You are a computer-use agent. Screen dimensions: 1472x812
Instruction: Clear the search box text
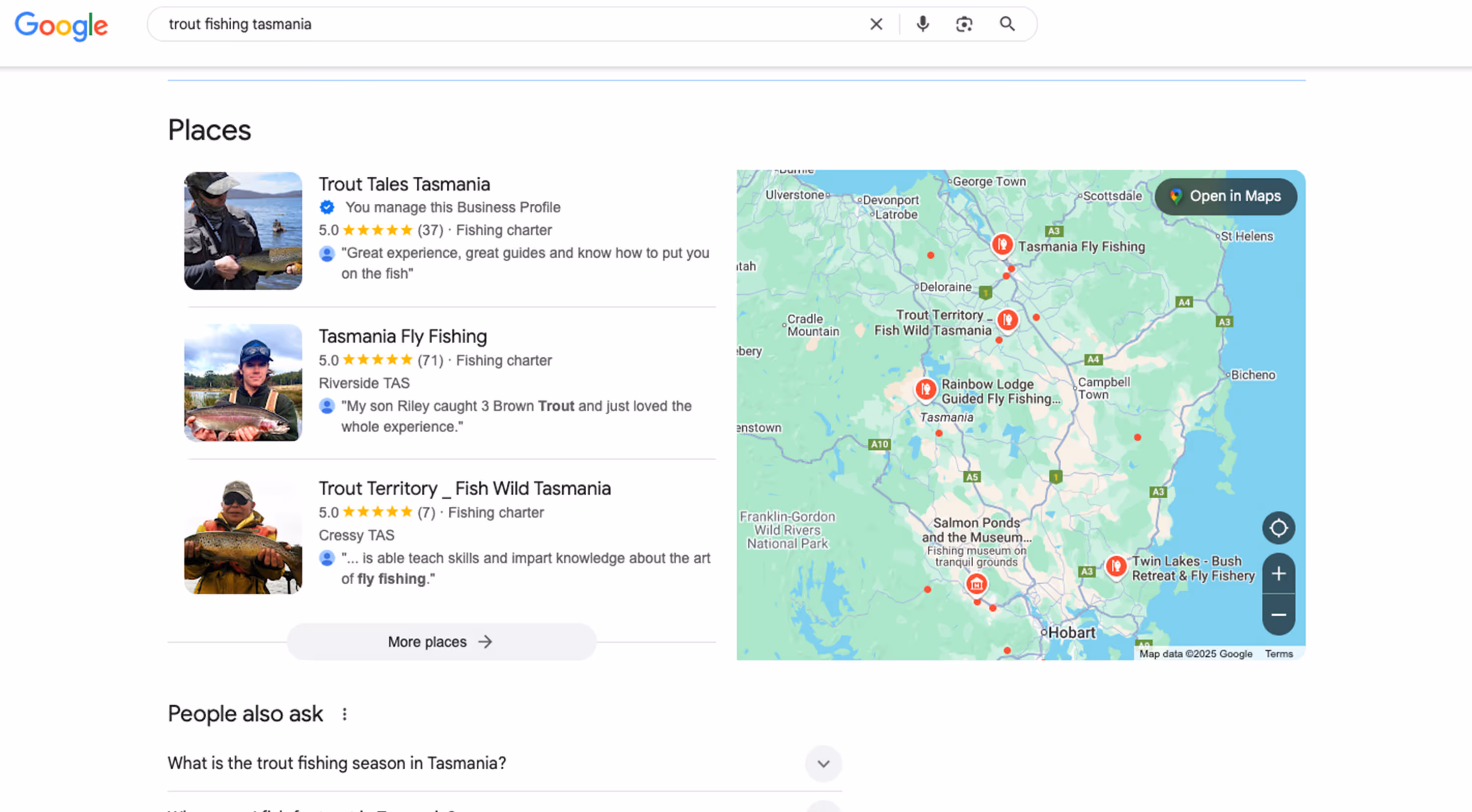876,24
